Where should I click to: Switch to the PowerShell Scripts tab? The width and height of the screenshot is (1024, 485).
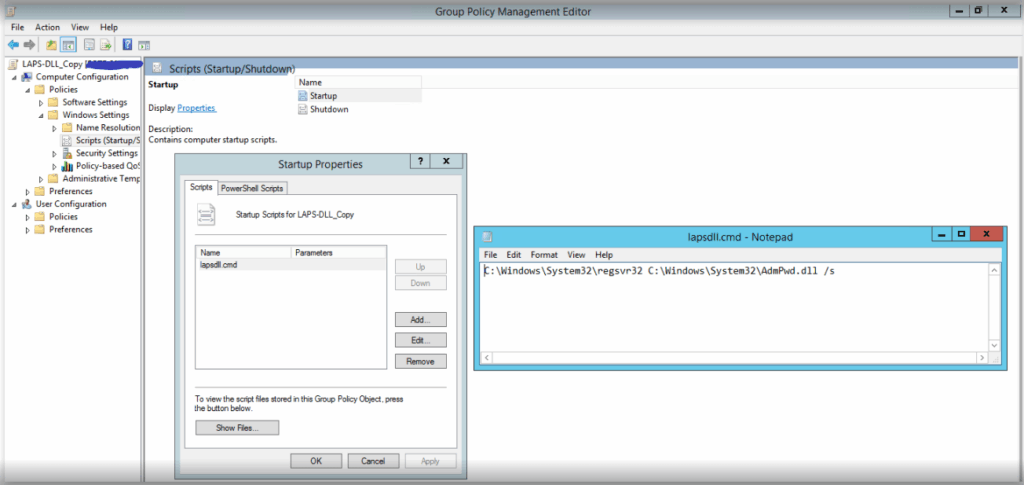[252, 188]
